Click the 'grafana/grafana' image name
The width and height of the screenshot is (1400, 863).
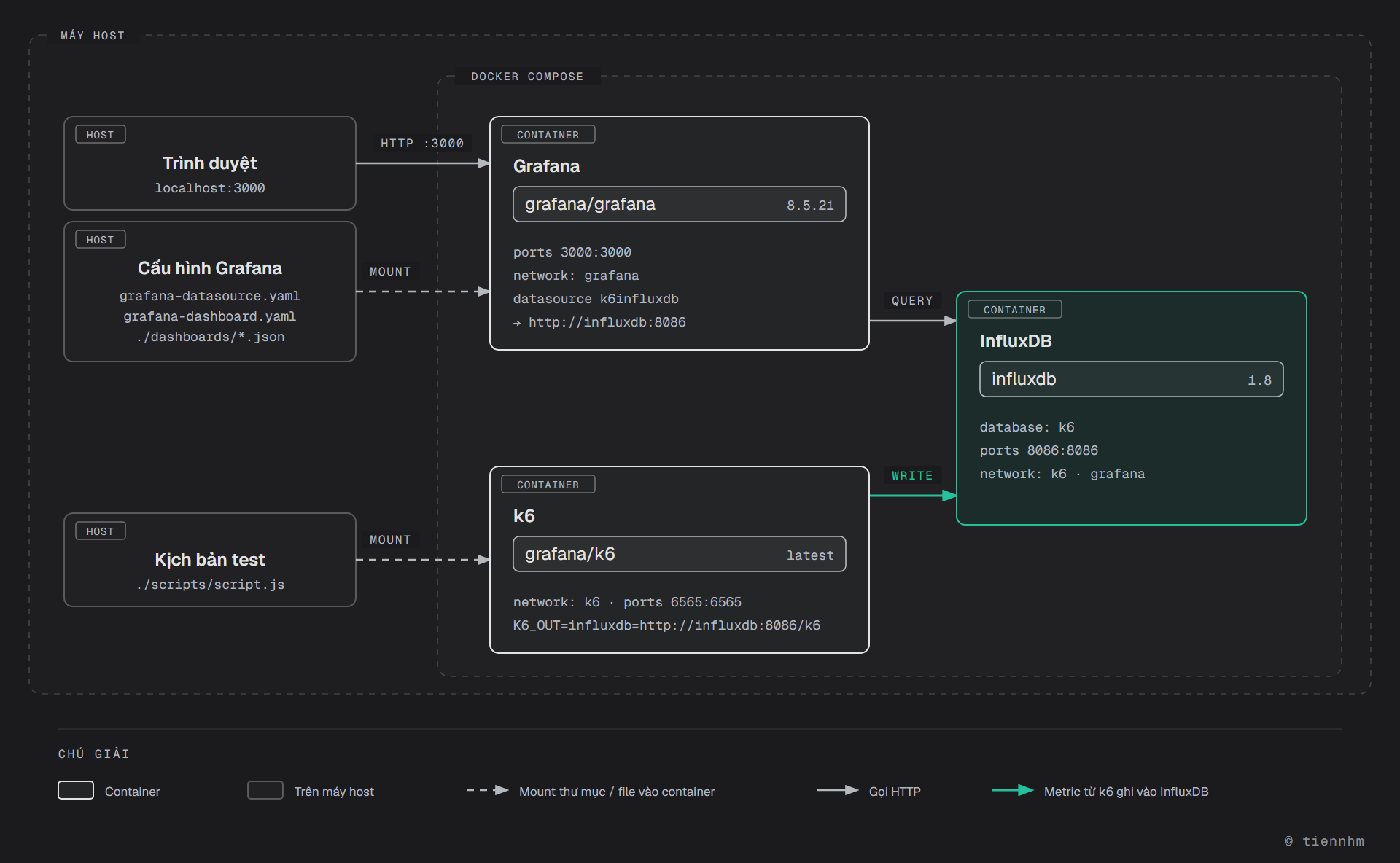pos(590,204)
